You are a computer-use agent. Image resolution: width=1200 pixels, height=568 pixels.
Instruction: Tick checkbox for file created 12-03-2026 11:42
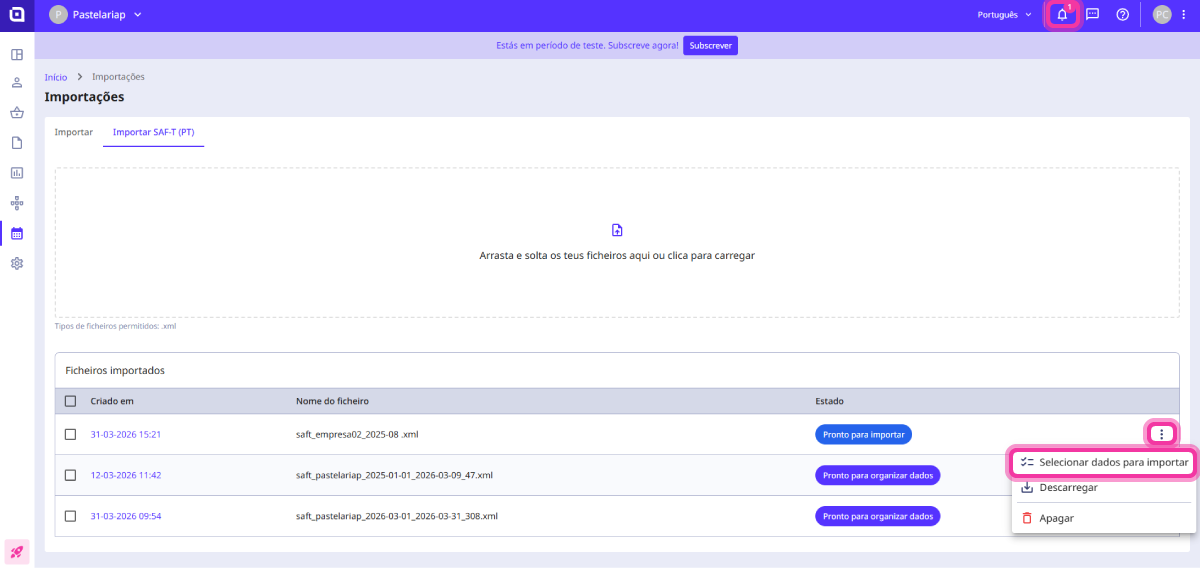(x=70, y=475)
